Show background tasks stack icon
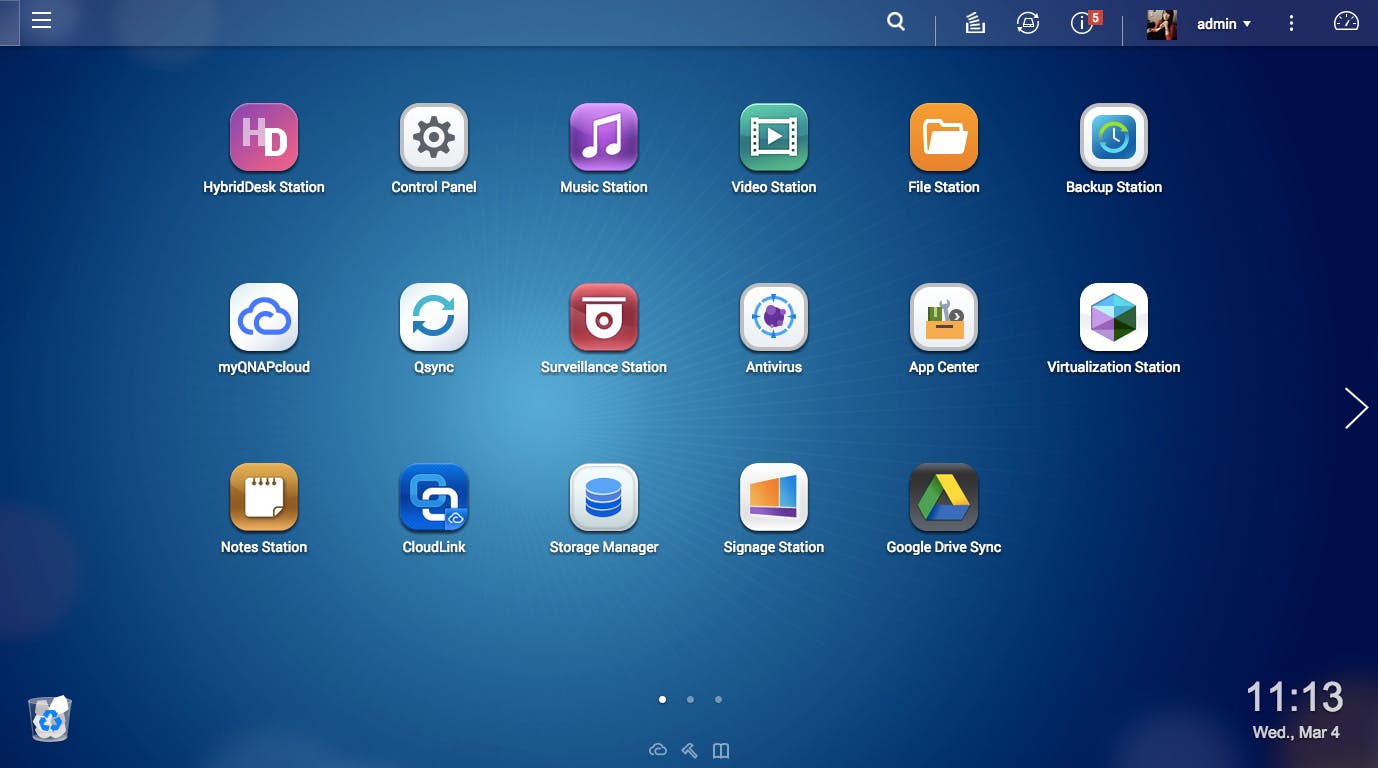The image size is (1378, 768). [x=975, y=23]
